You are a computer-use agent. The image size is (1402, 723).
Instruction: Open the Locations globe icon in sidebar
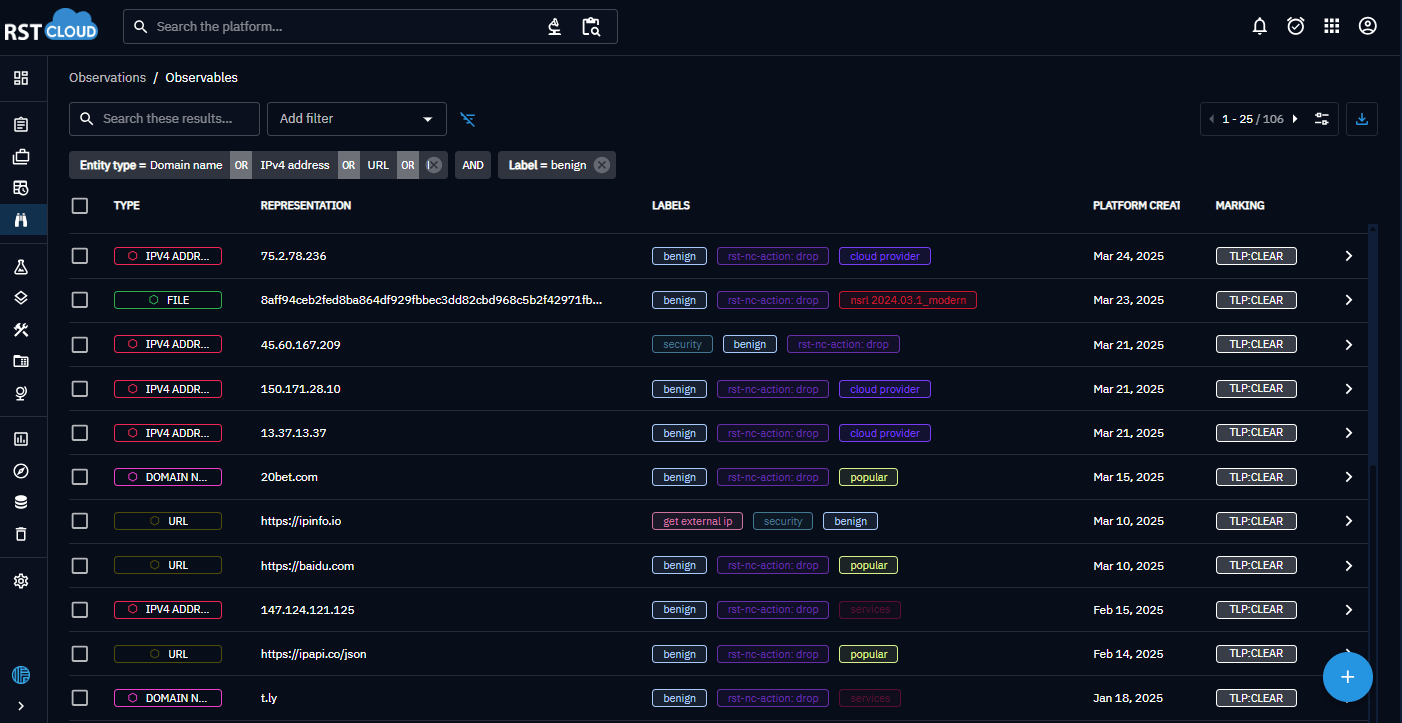coord(21,392)
